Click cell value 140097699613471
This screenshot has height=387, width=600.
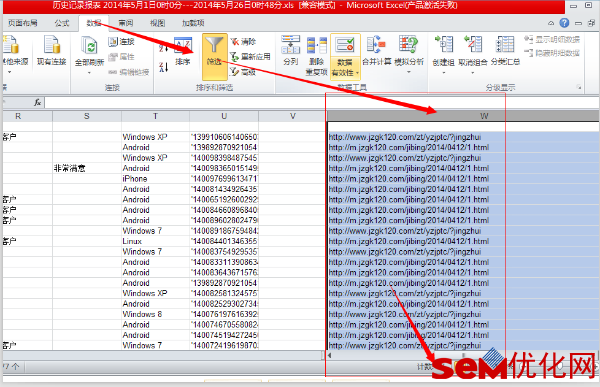[224, 179]
